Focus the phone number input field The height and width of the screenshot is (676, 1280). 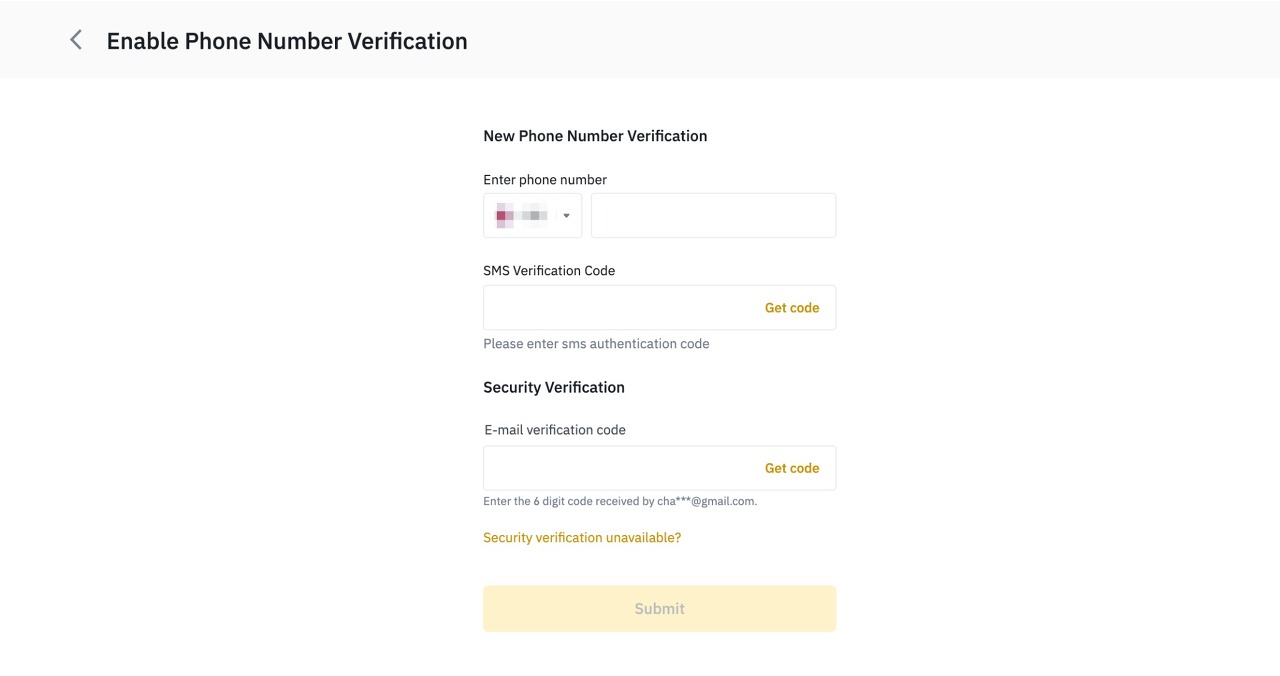coord(713,215)
